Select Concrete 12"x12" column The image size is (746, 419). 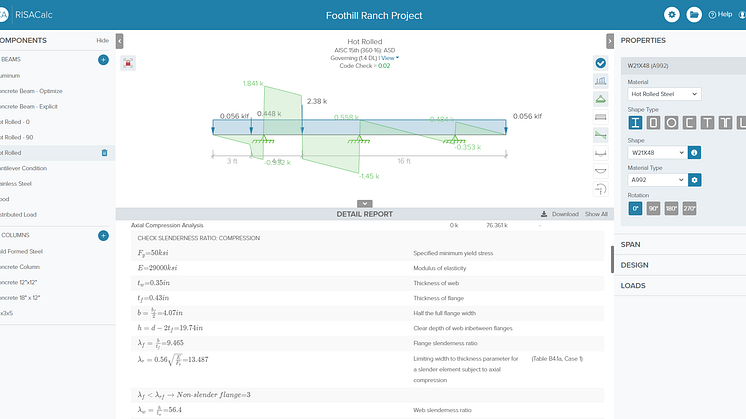coord(18,282)
